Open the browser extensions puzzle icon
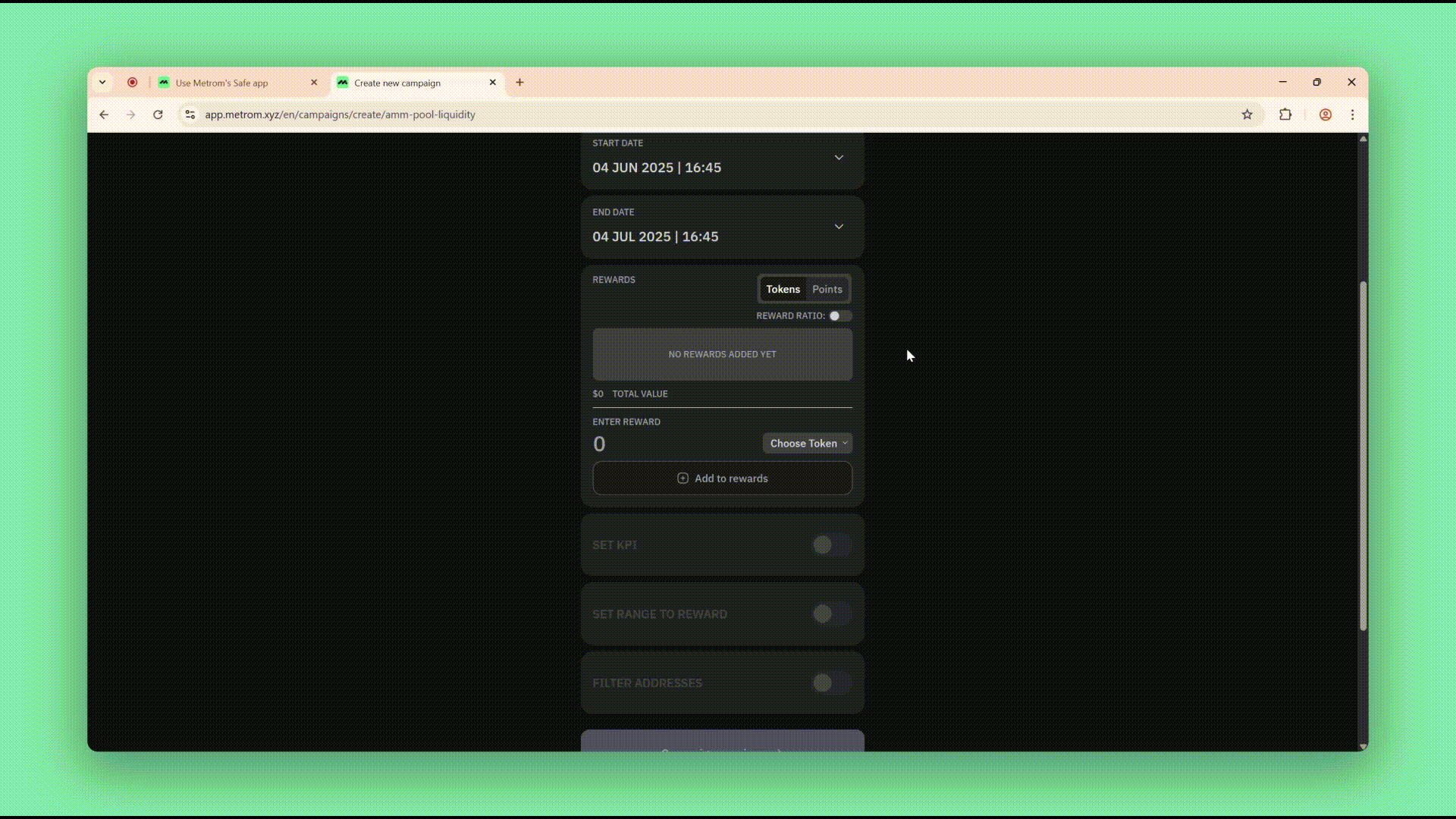Image resolution: width=1456 pixels, height=819 pixels. click(1285, 115)
